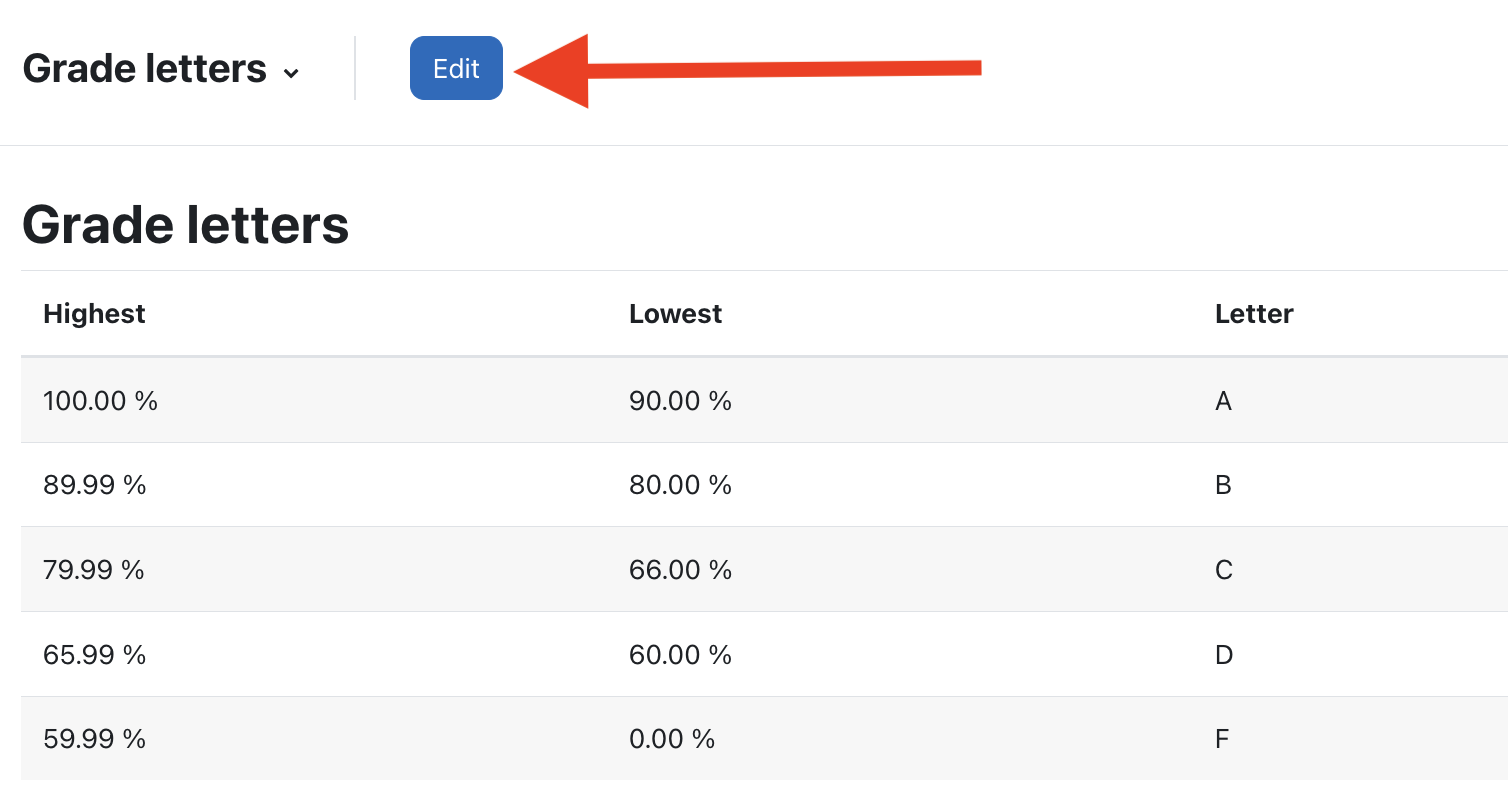1508x792 pixels.
Task: Click the 66.00 % lowest value
Action: tap(680, 570)
